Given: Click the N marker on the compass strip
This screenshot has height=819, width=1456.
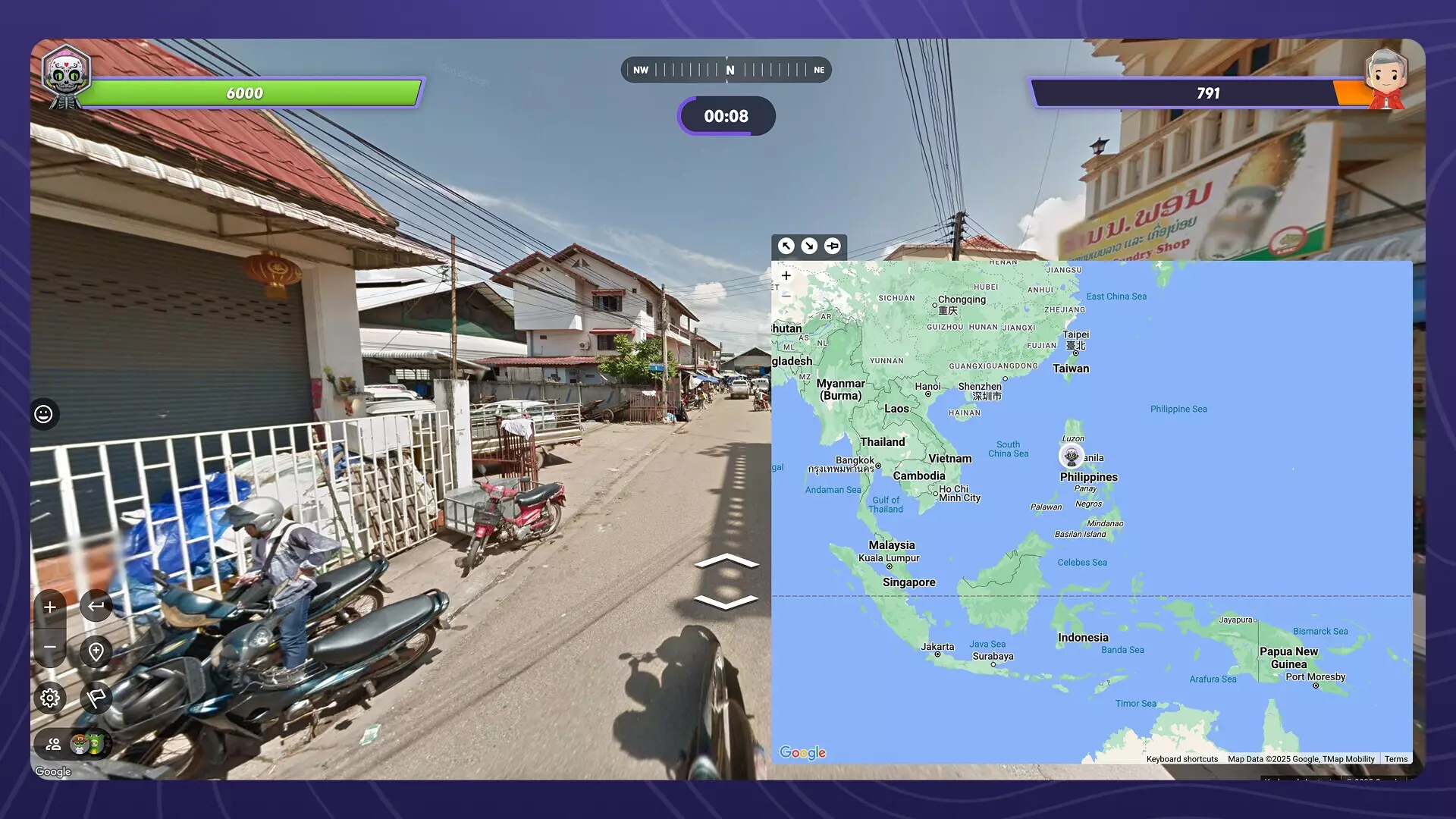Looking at the screenshot, I should 730,69.
